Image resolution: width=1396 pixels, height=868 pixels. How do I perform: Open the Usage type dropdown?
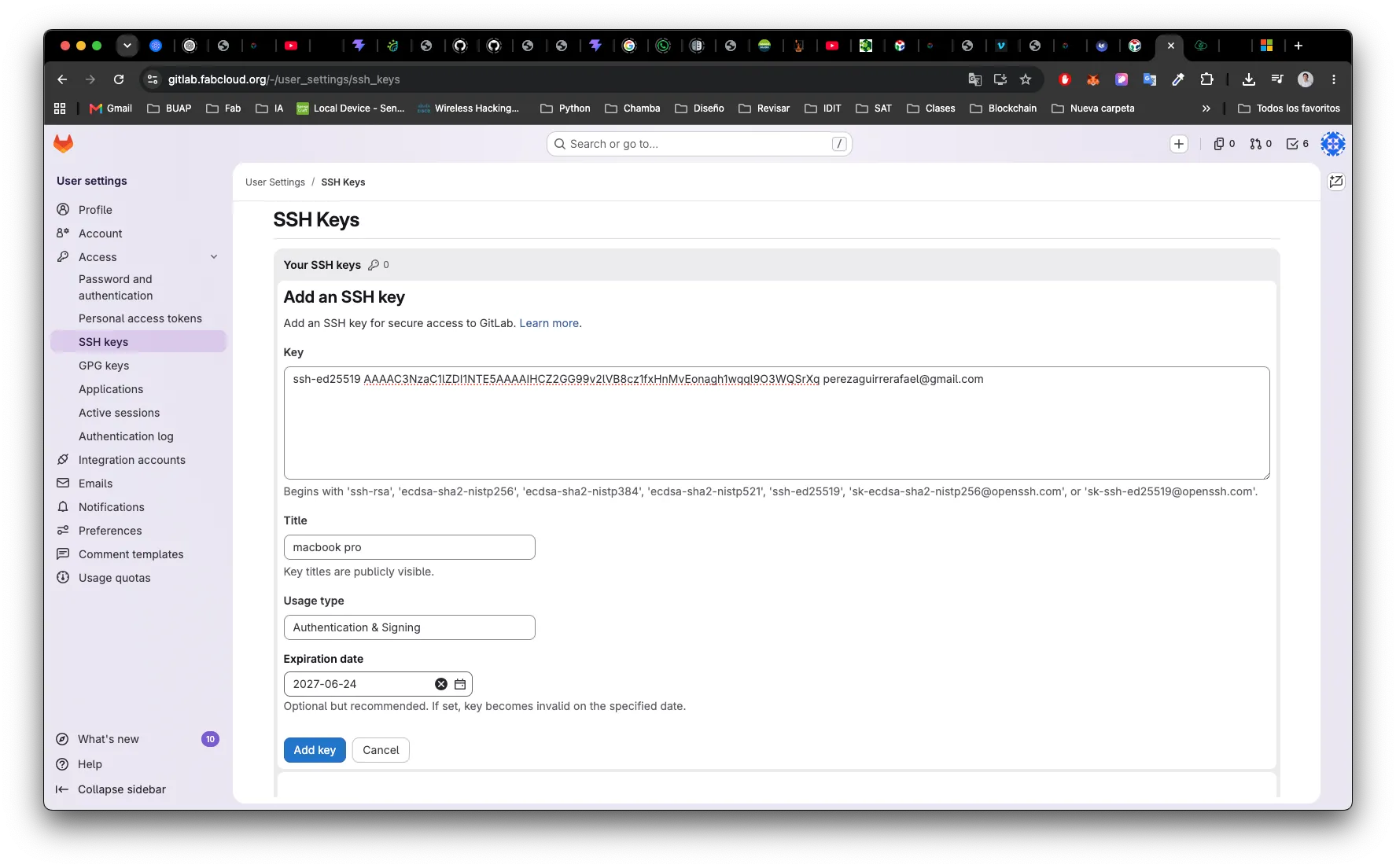tap(409, 627)
